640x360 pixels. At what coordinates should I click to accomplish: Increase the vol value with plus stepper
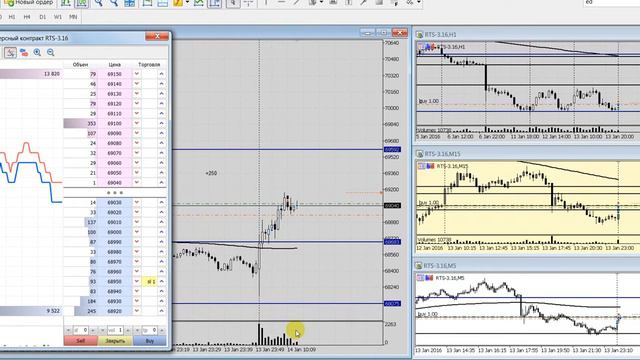[128, 330]
